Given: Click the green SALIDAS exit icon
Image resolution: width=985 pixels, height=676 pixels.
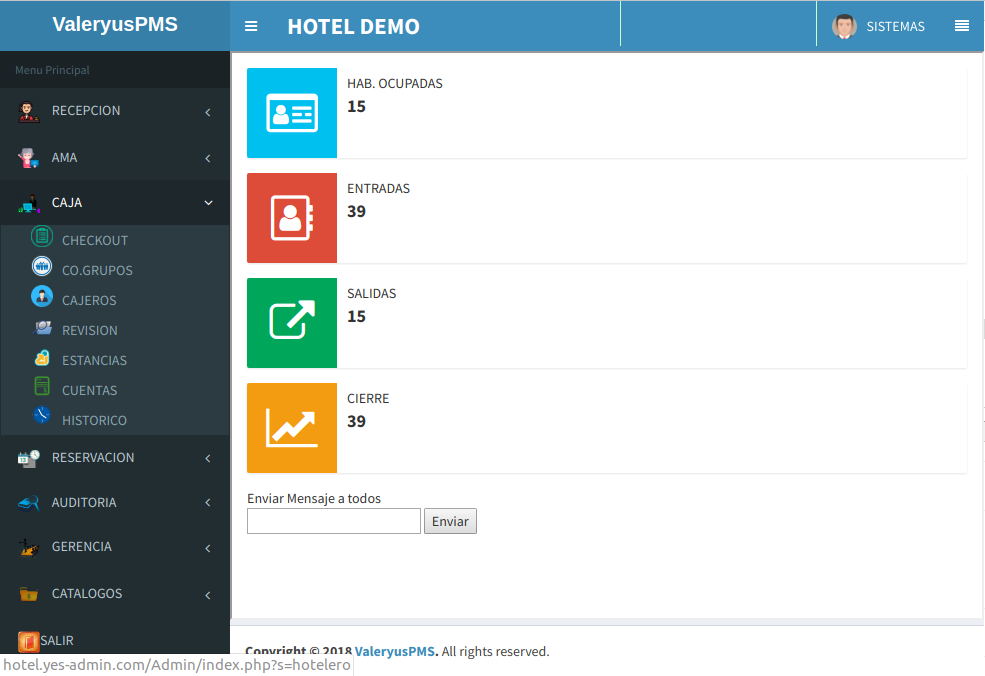Looking at the screenshot, I should click(291, 323).
